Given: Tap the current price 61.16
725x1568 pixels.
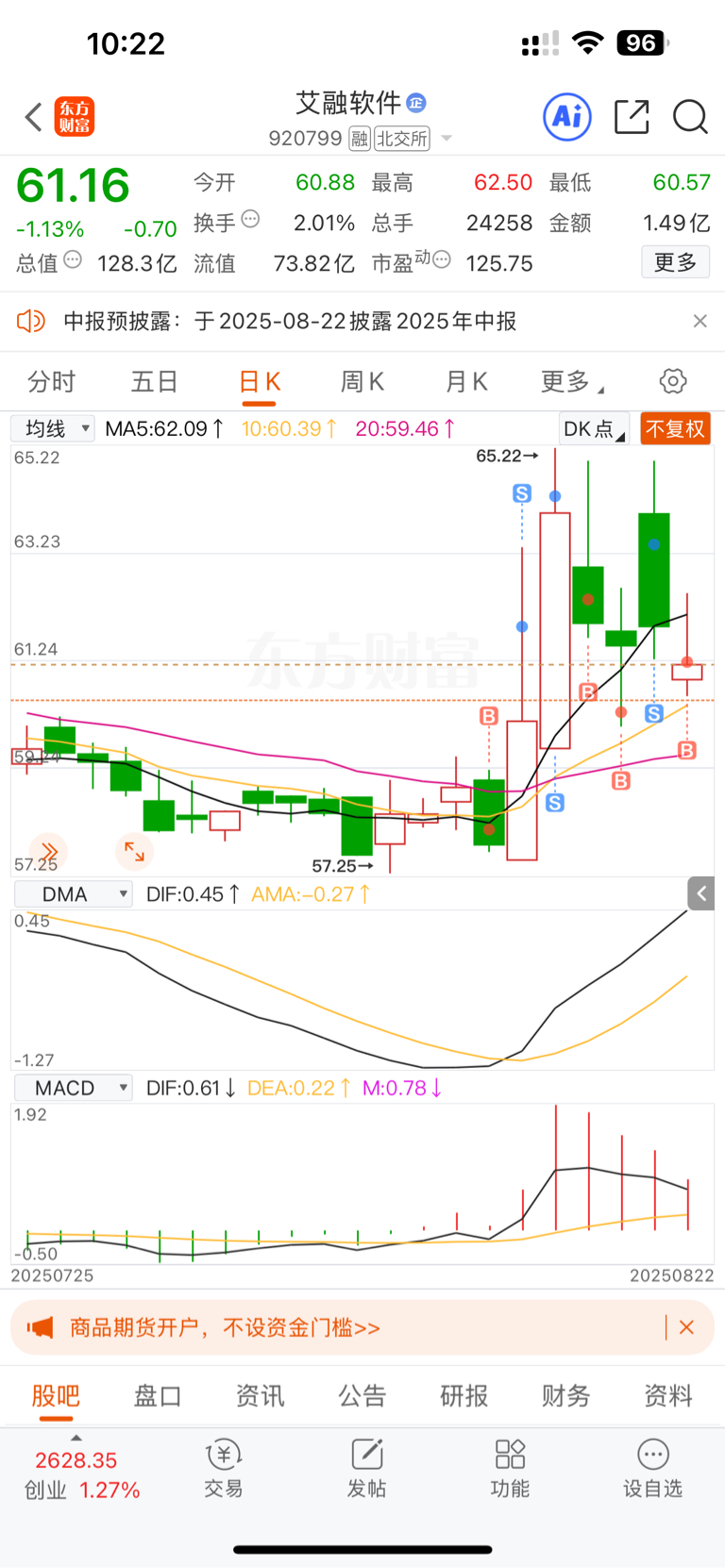Looking at the screenshot, I should coord(73,186).
